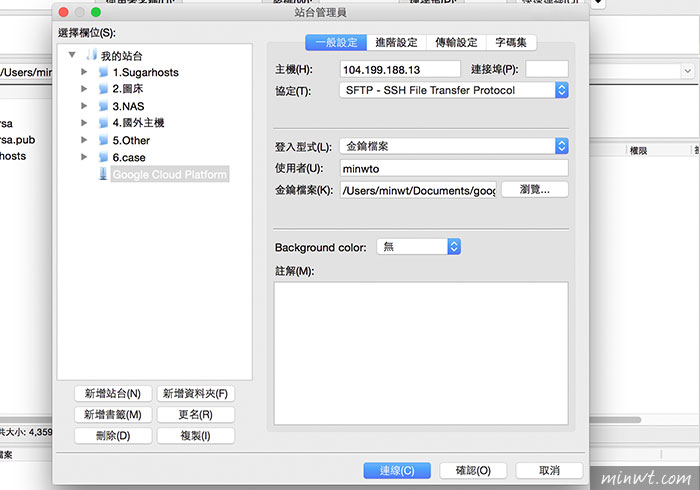
Task: Switch to the 字碼集 tab
Action: click(511, 42)
